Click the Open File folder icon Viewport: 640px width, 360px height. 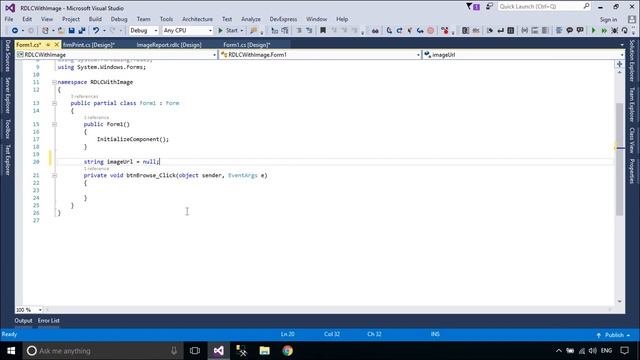coord(61,31)
